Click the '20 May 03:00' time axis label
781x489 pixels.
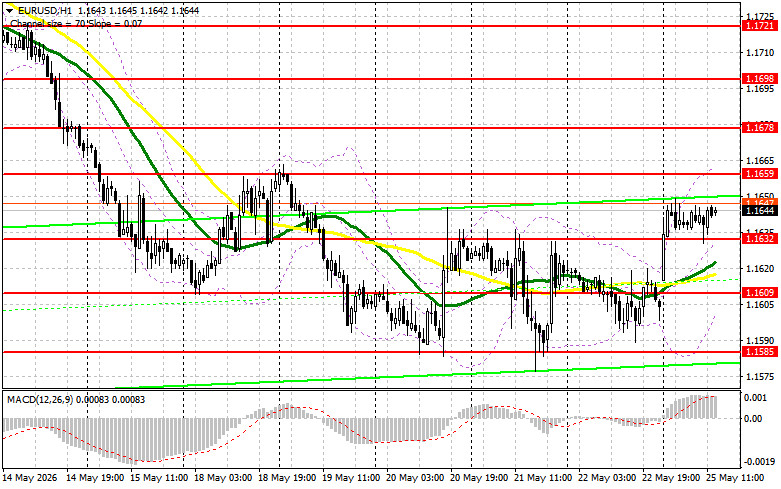pos(415,478)
